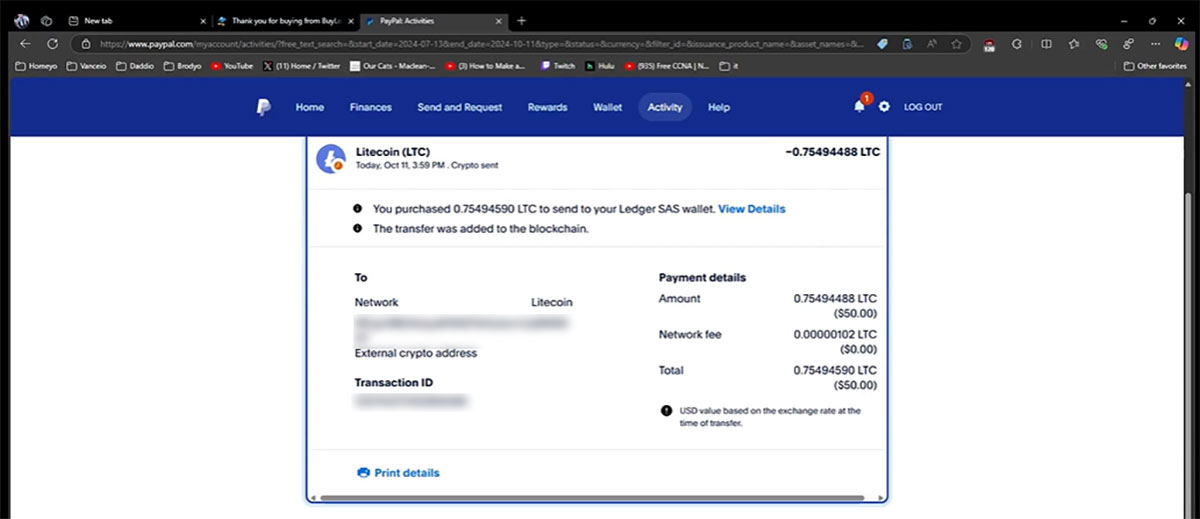Reload the page with the refresh icon
Image resolution: width=1200 pixels, height=519 pixels.
pyautogui.click(x=52, y=43)
